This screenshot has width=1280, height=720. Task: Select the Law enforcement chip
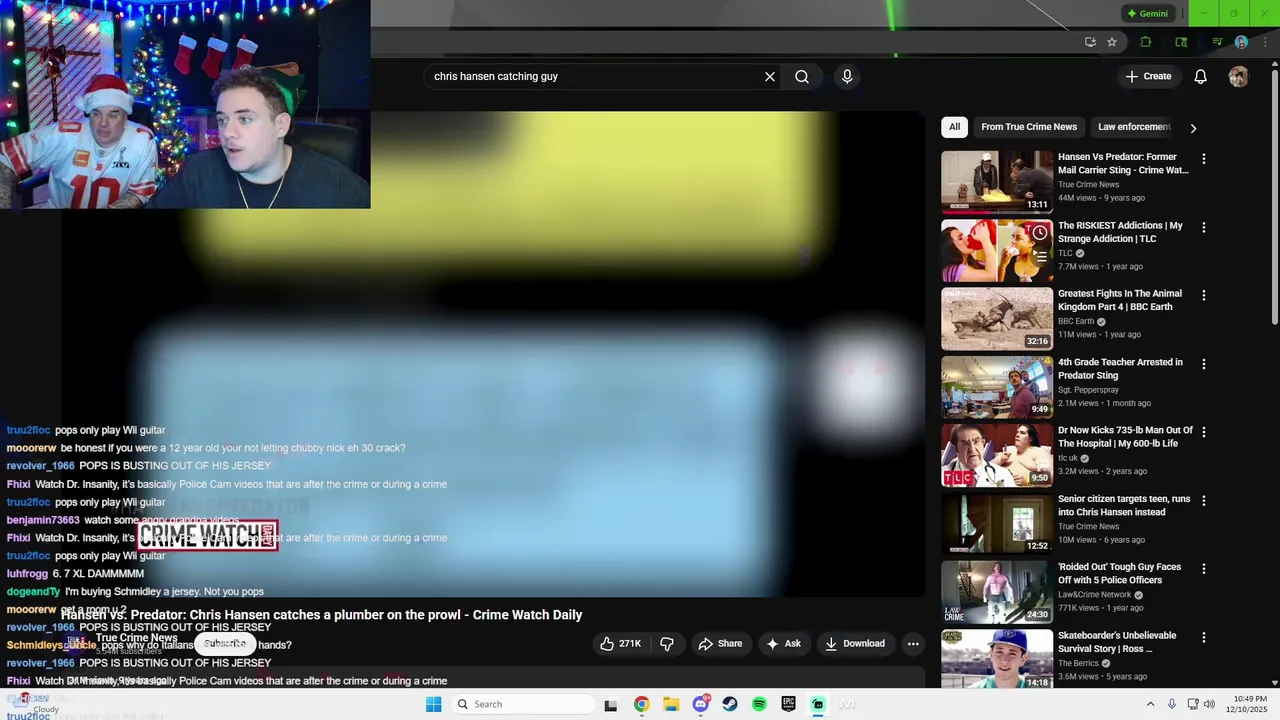[1133, 127]
